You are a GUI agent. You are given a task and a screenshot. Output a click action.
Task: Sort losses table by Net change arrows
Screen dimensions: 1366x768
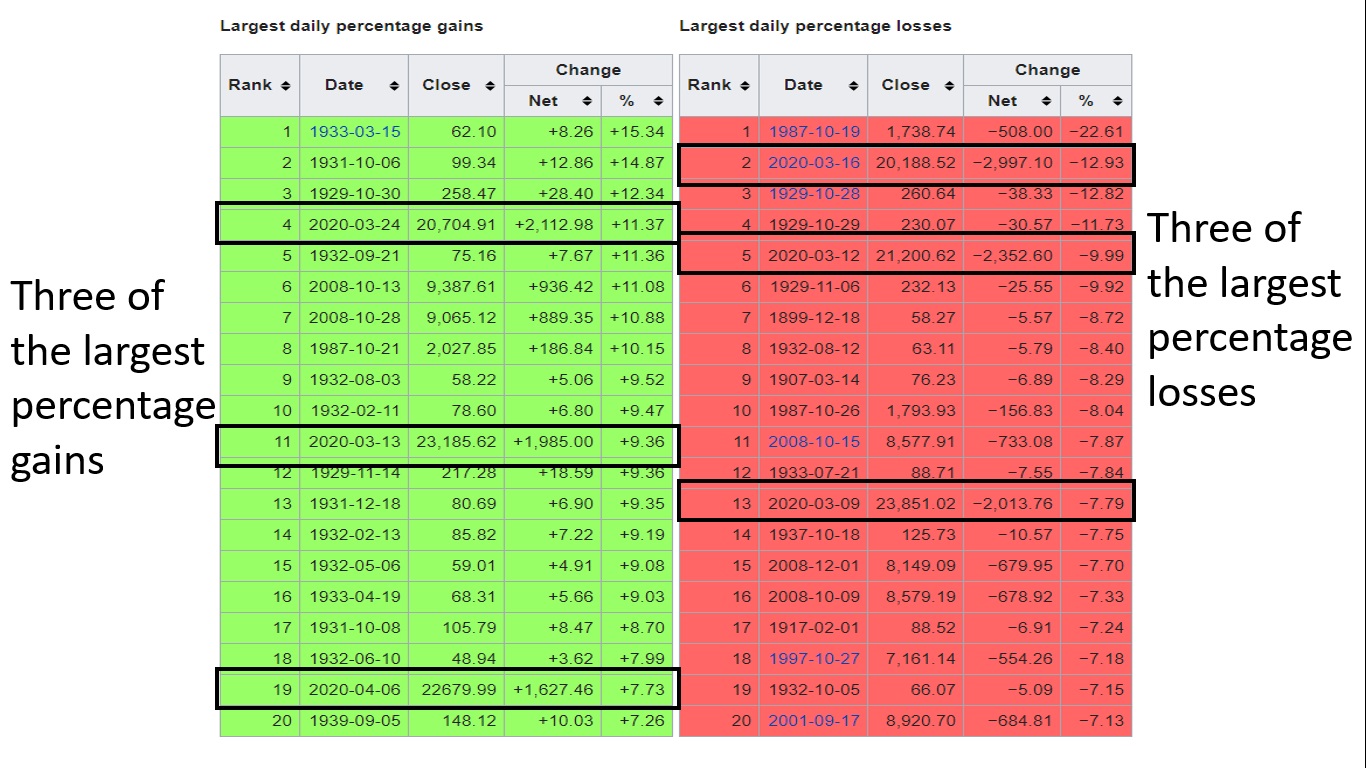[x=1046, y=101]
